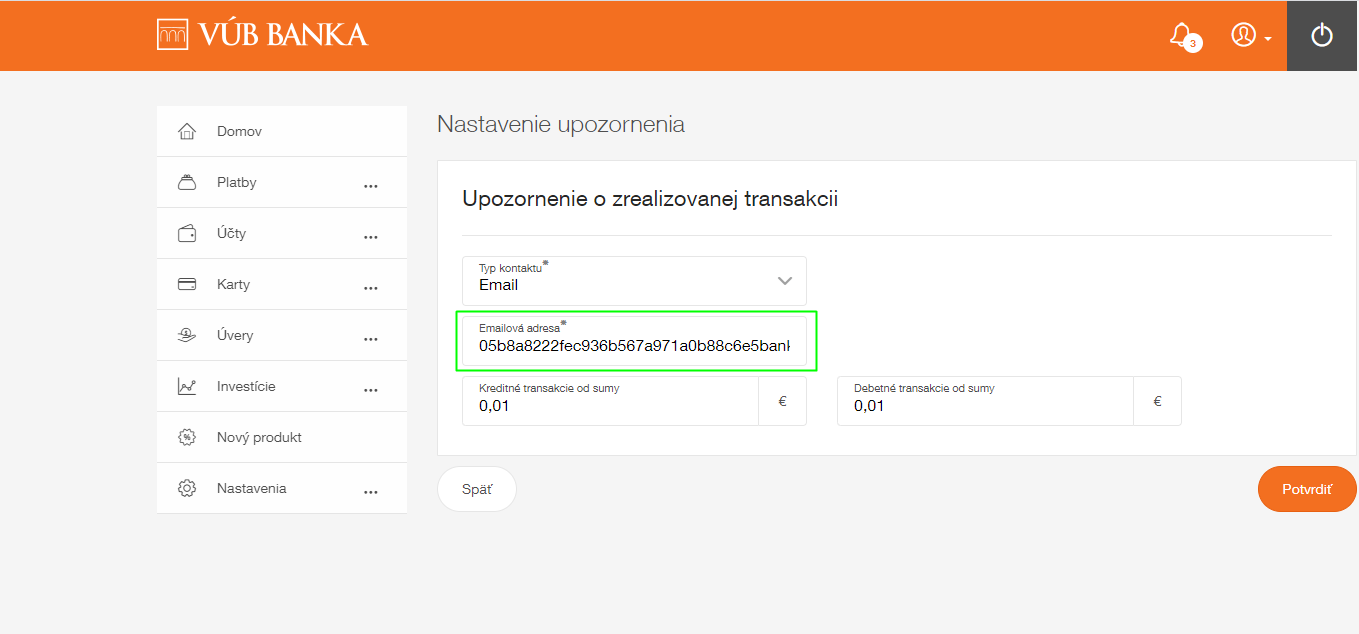Click the Účty wallet icon
The image size is (1359, 634).
(187, 234)
